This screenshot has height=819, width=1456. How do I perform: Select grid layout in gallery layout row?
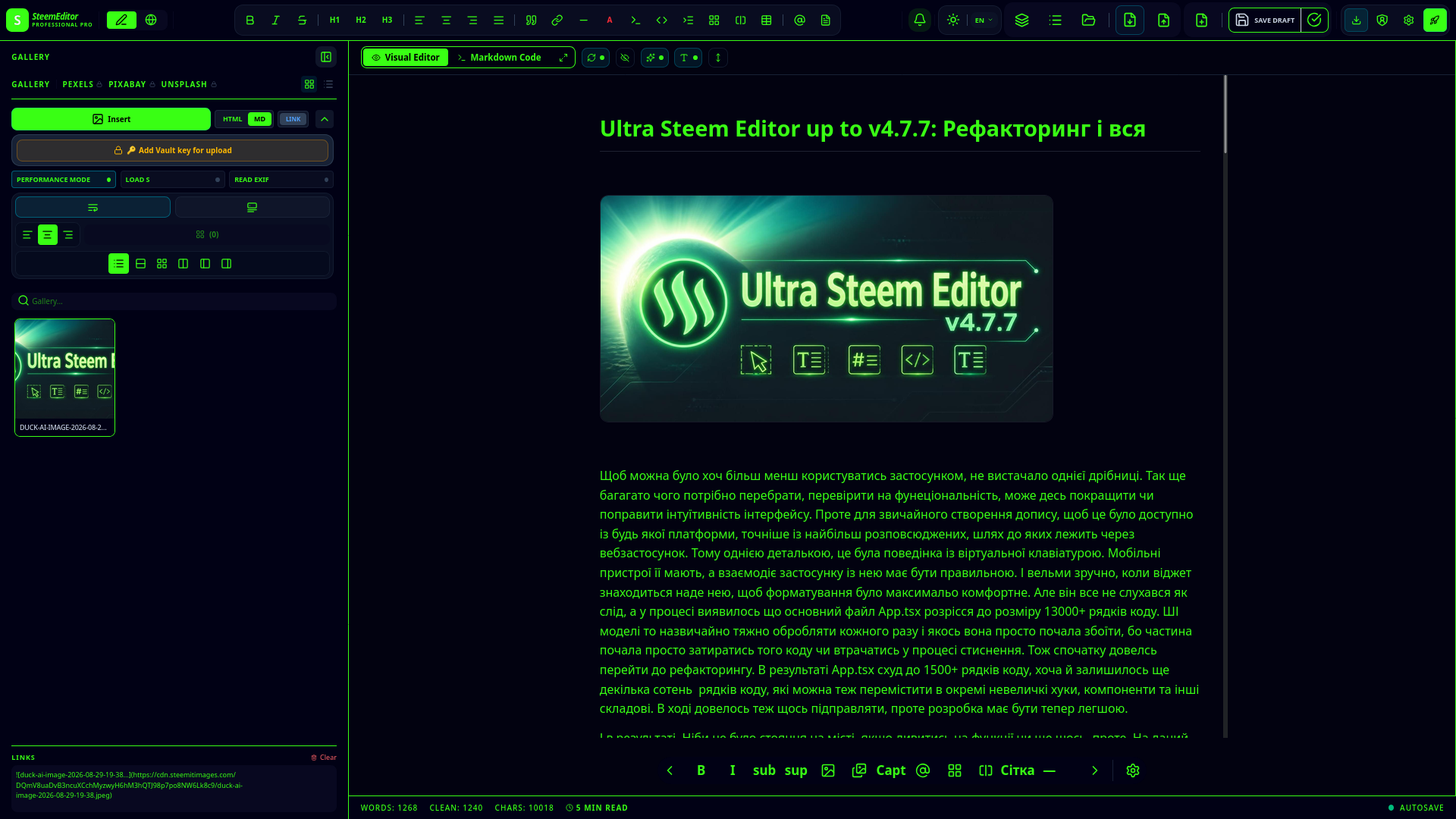pyautogui.click(x=162, y=264)
